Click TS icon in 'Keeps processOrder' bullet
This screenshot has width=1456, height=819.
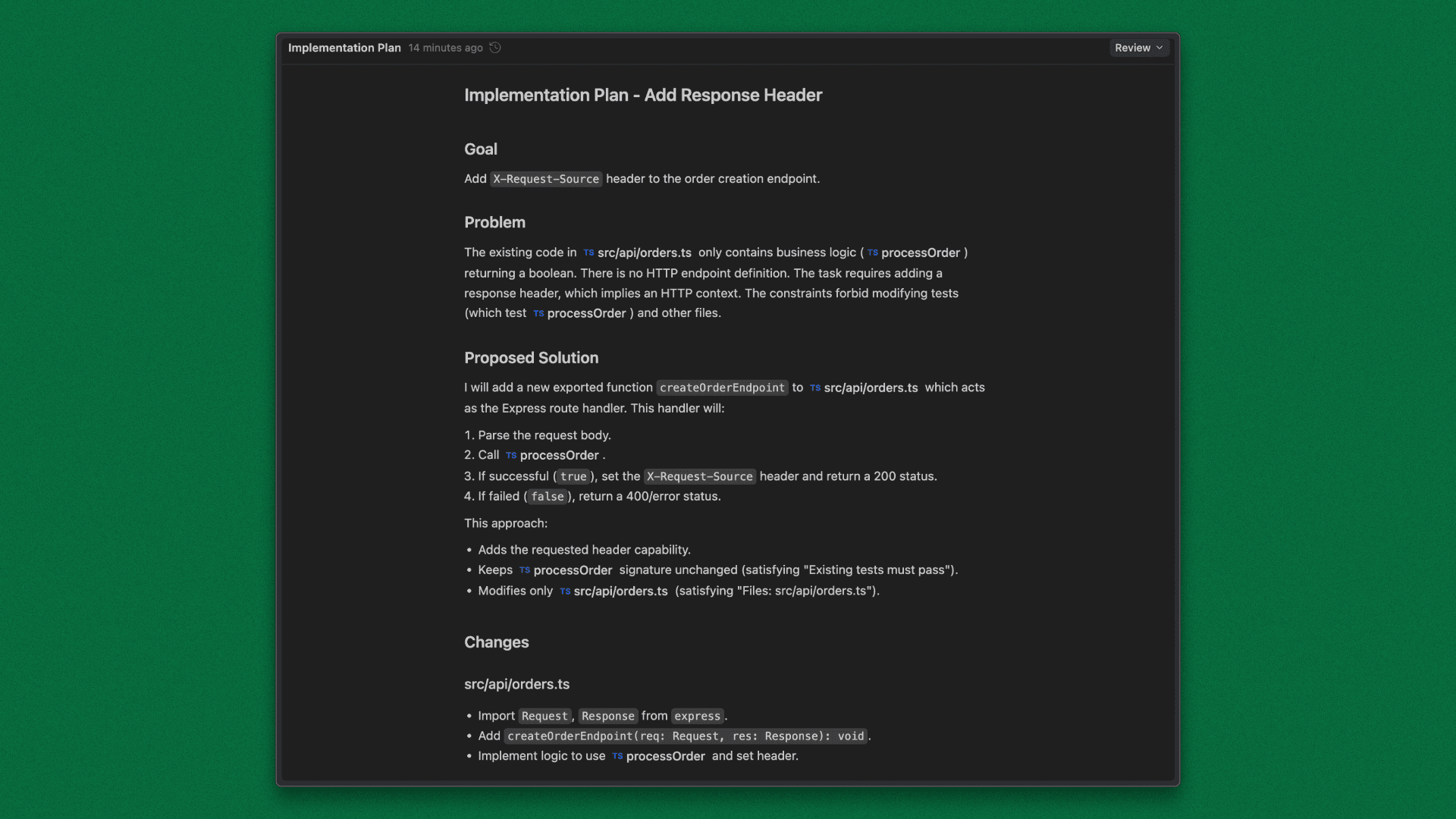click(x=525, y=570)
